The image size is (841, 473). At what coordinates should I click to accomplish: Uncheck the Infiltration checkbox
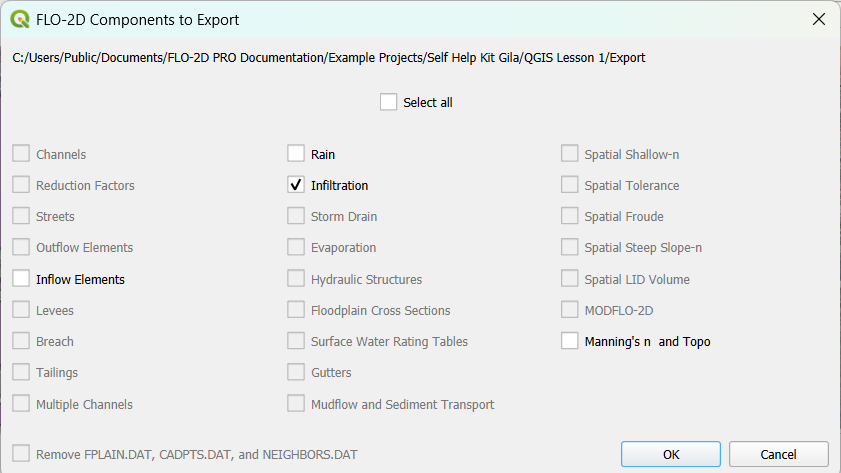click(296, 185)
